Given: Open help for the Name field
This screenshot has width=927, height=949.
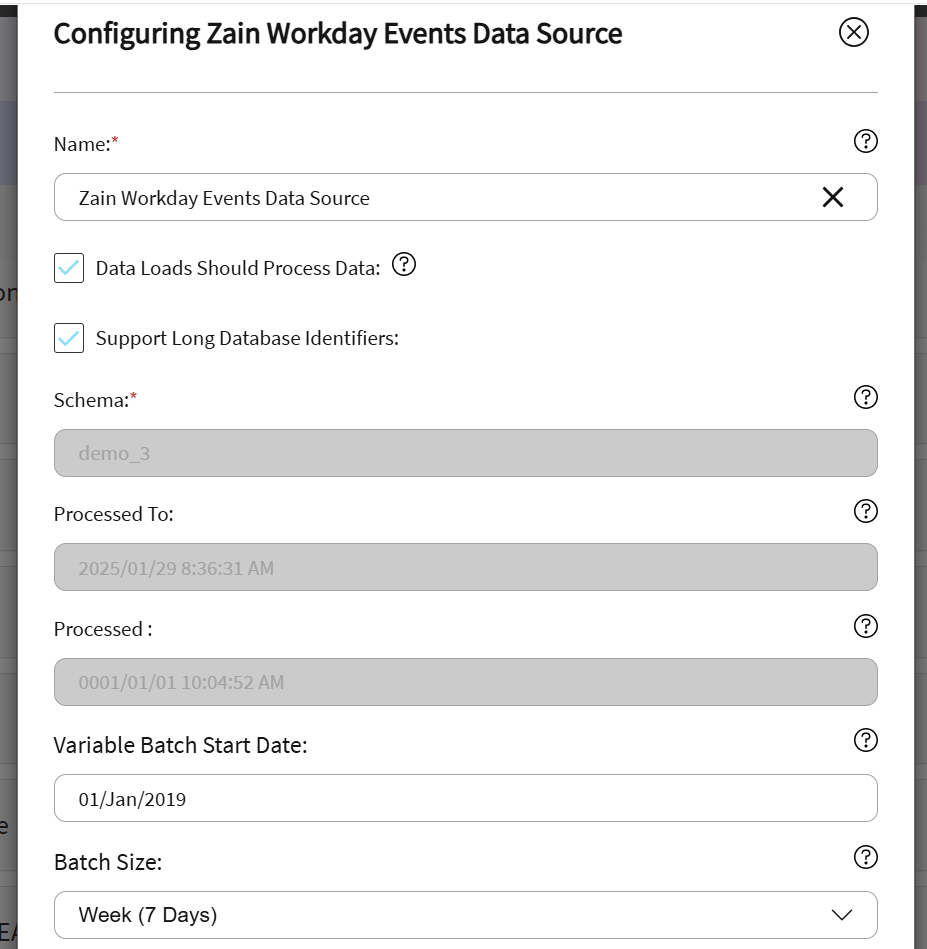Looking at the screenshot, I should pos(865,141).
